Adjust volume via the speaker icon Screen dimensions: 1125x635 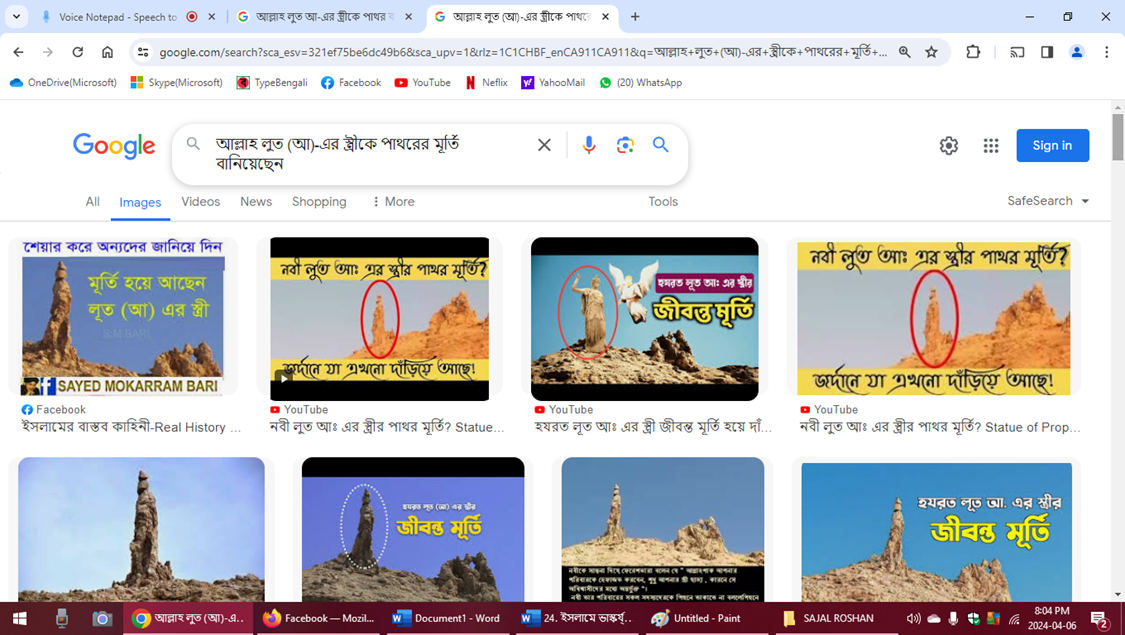click(913, 618)
